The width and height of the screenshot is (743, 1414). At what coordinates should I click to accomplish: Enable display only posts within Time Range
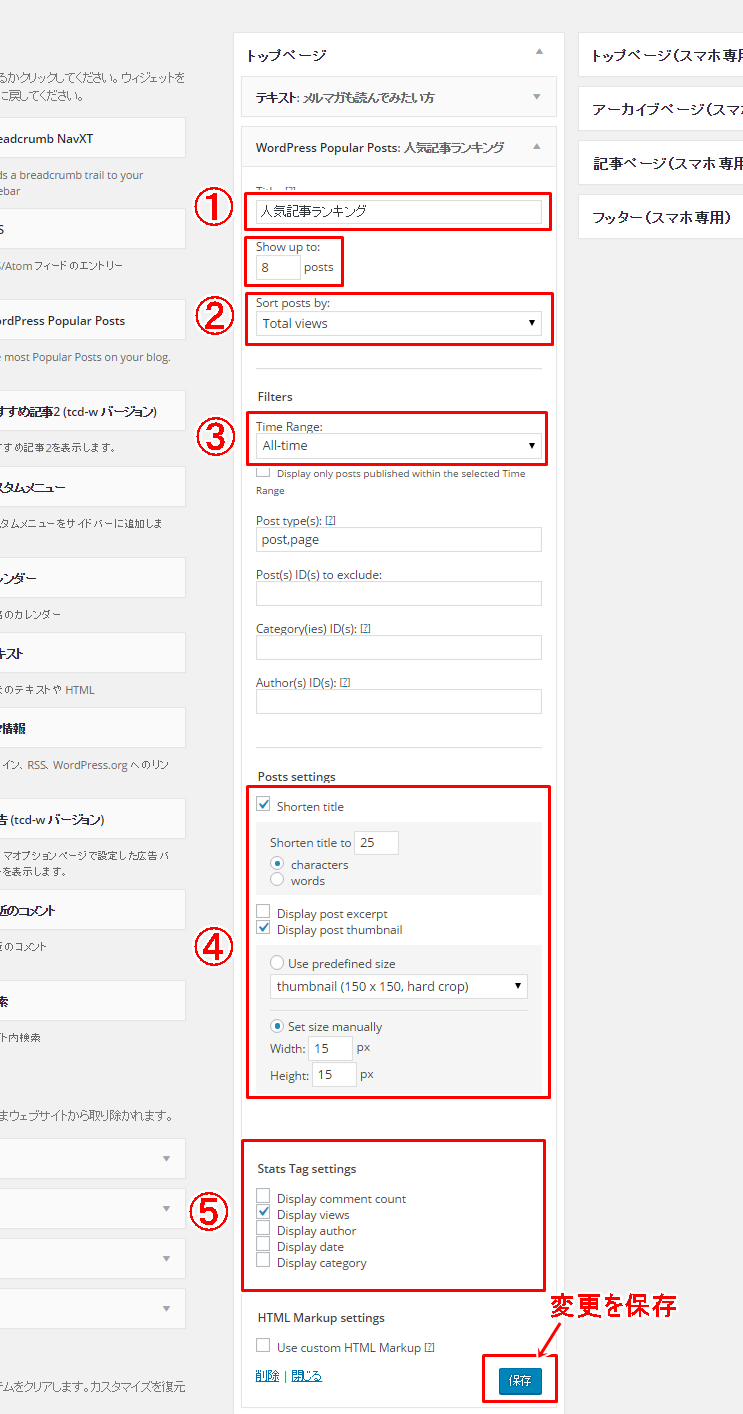coord(263,471)
